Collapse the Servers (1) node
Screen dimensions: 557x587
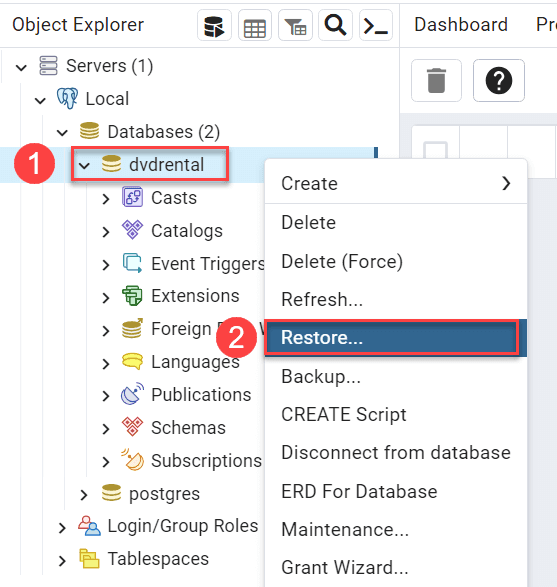click(21, 67)
